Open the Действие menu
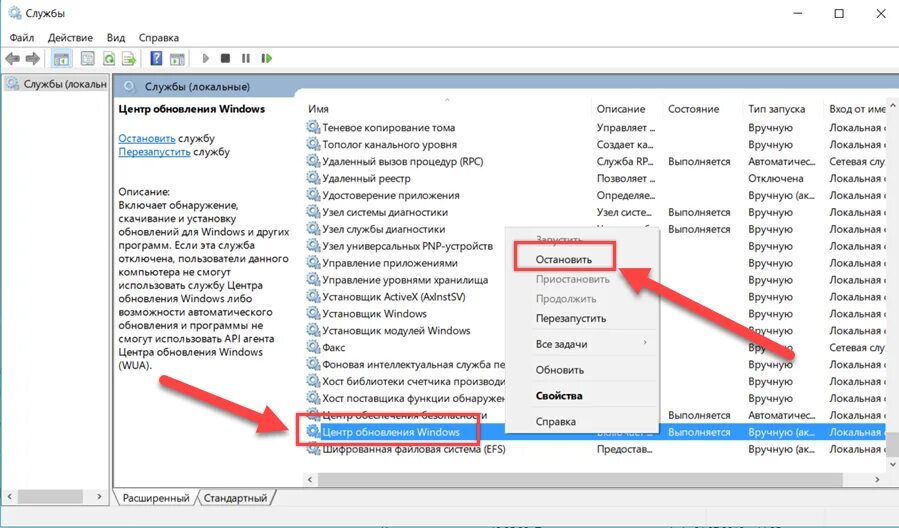 pos(70,38)
